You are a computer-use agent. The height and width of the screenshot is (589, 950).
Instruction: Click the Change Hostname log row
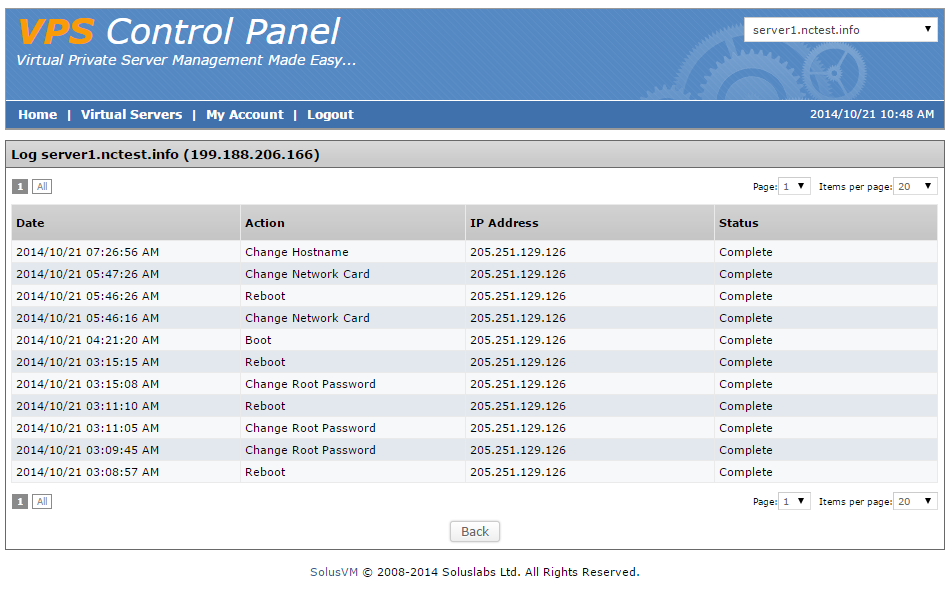[474, 252]
